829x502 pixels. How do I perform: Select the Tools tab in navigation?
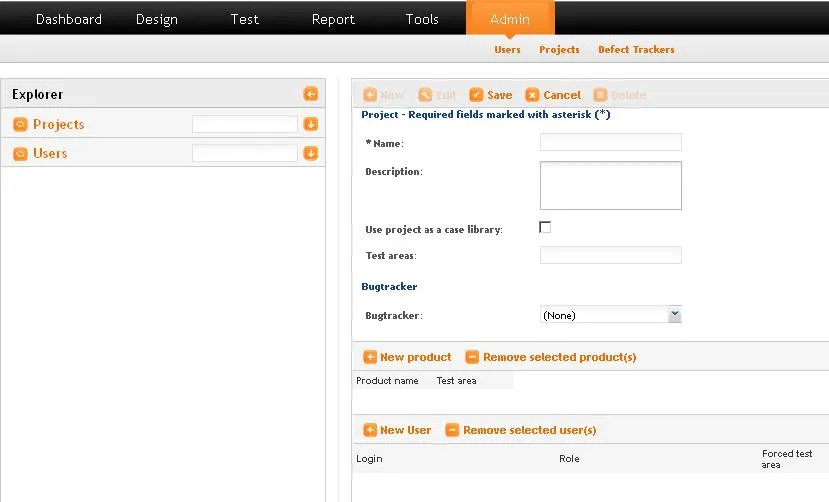(x=422, y=19)
